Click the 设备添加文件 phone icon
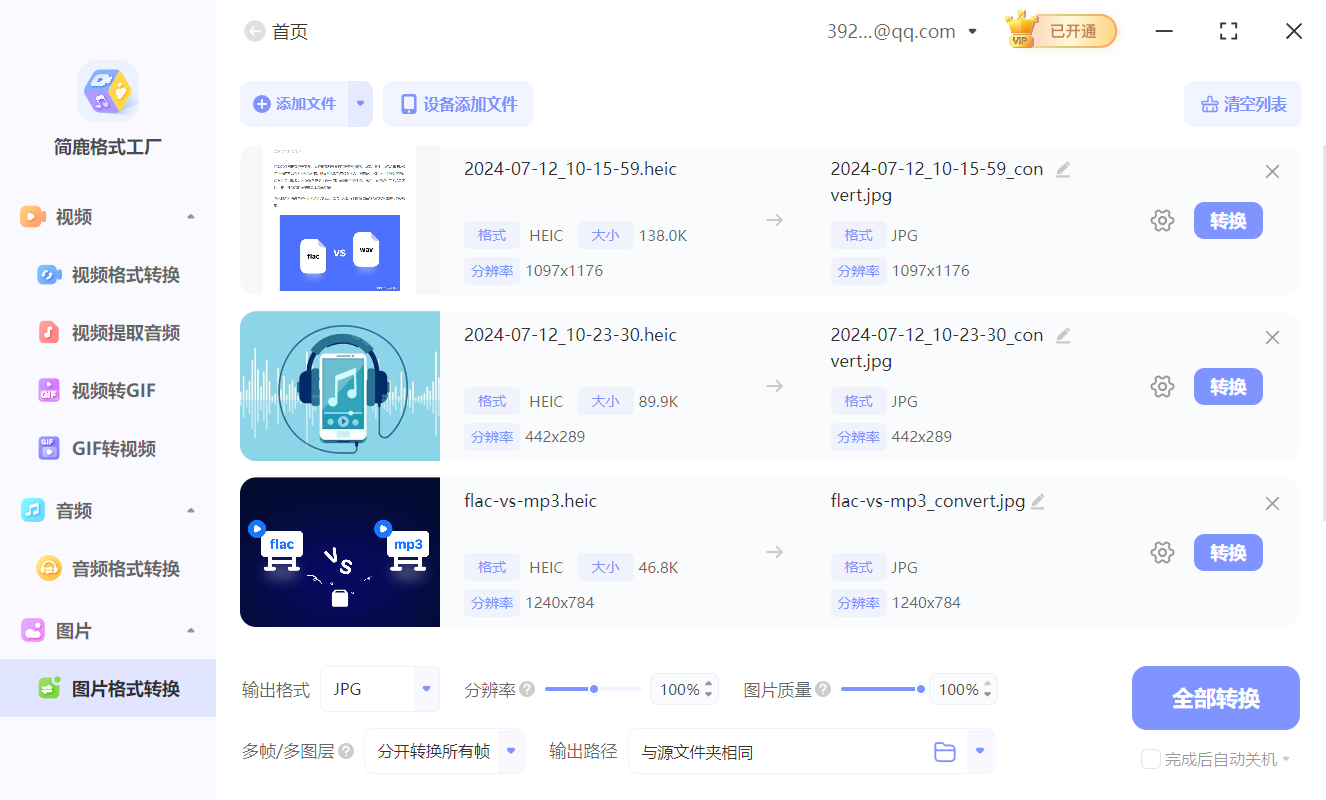 point(408,103)
